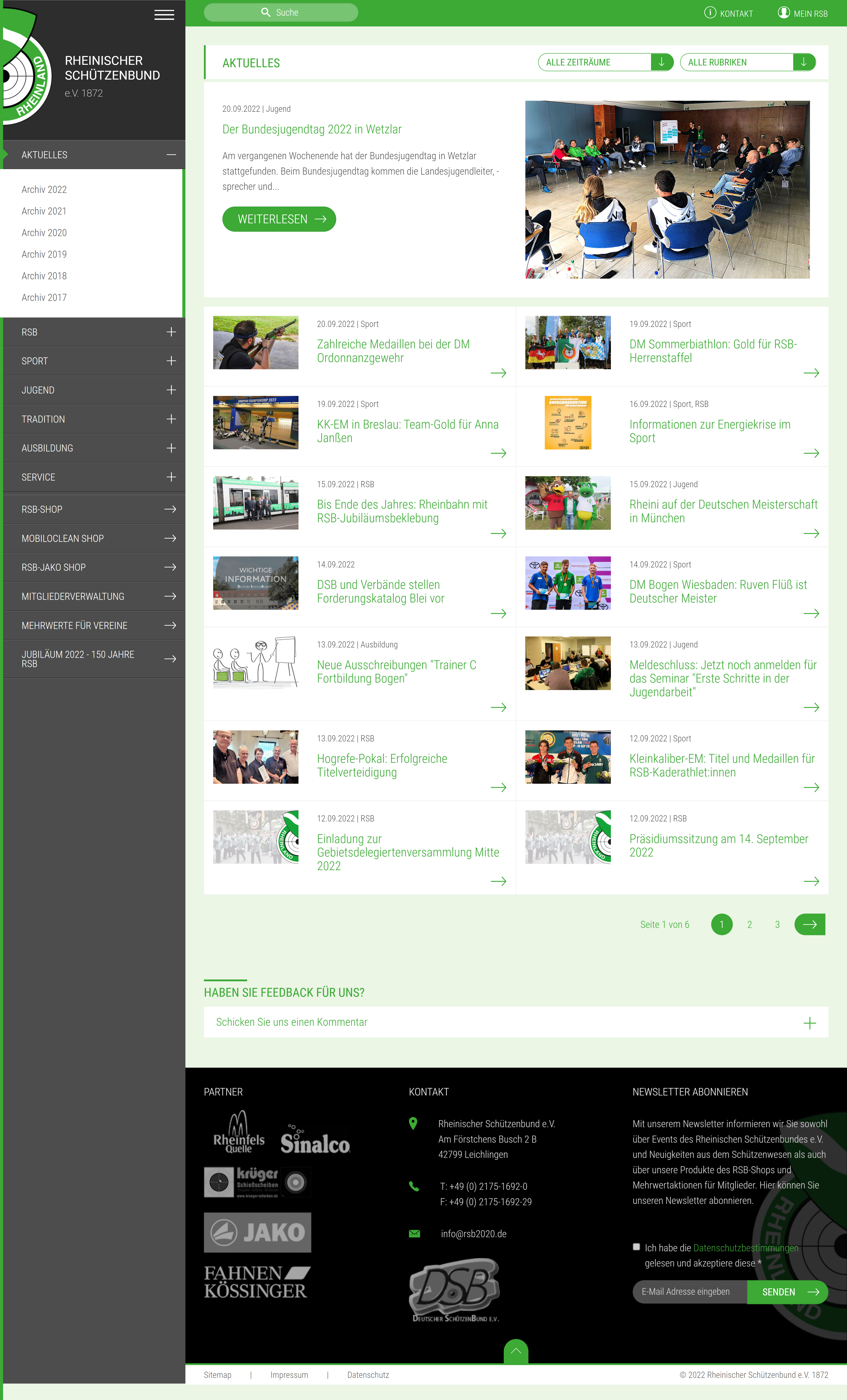
Task: Open the Ordonnanzgewehr shooter thumbnail
Action: coord(256,343)
